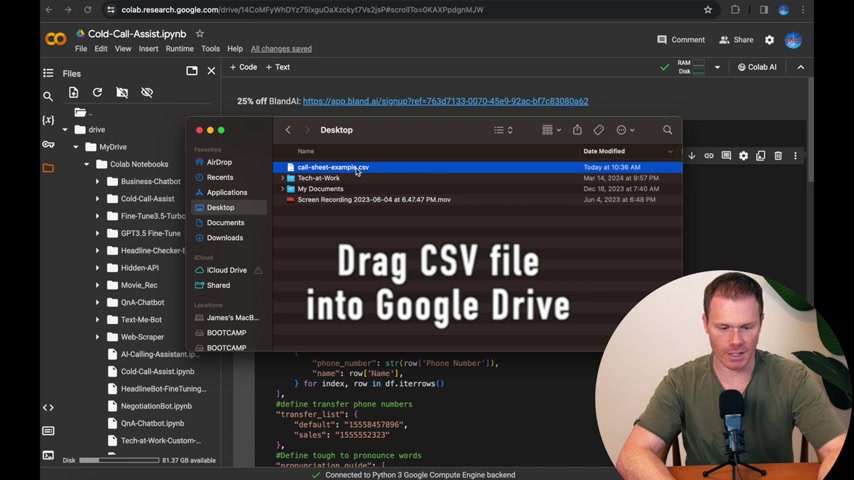Collapse the drive folder tree
The height and width of the screenshot is (480, 854).
pyautogui.click(x=65, y=130)
